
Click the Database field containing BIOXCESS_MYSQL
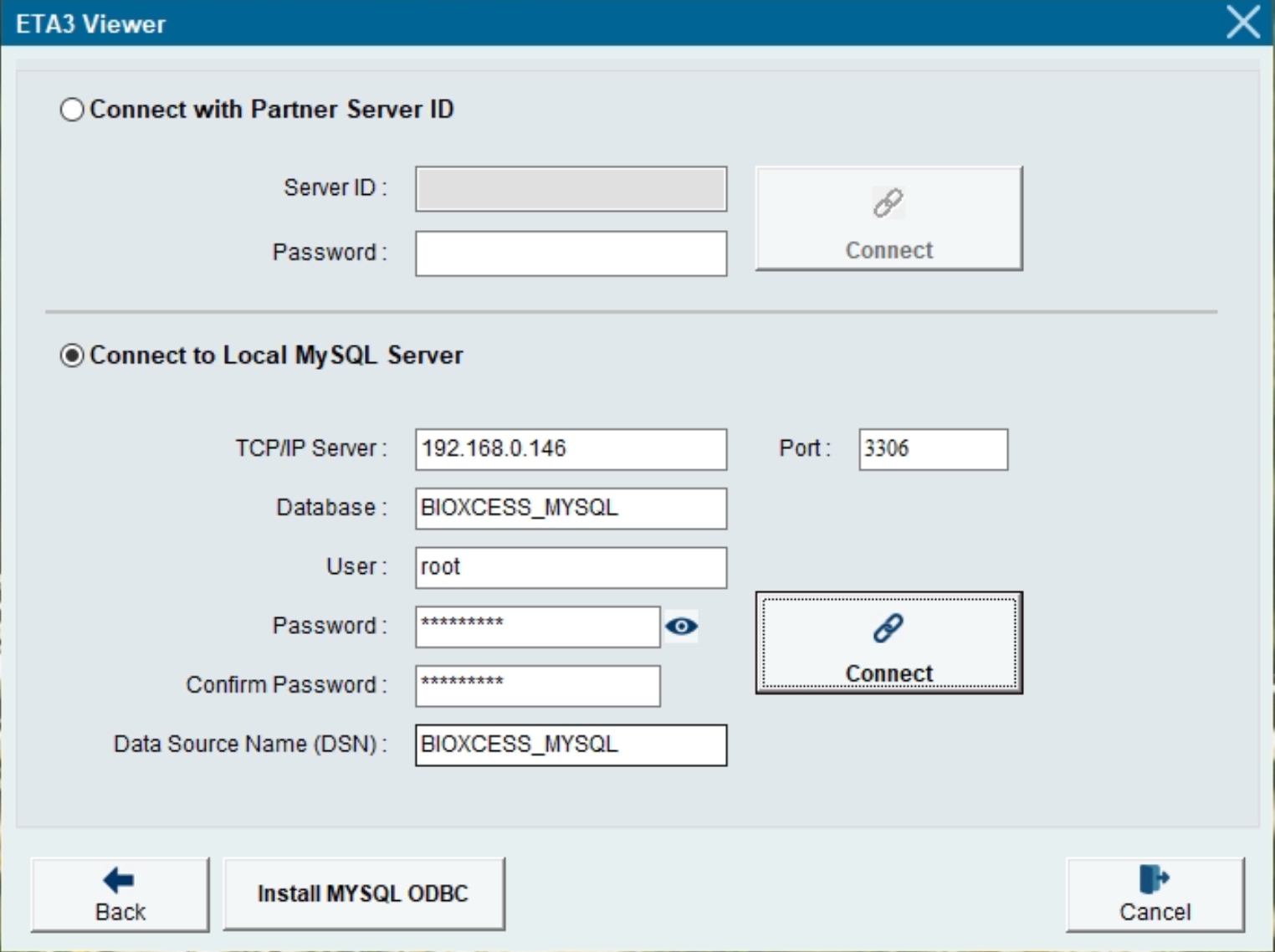tap(571, 509)
